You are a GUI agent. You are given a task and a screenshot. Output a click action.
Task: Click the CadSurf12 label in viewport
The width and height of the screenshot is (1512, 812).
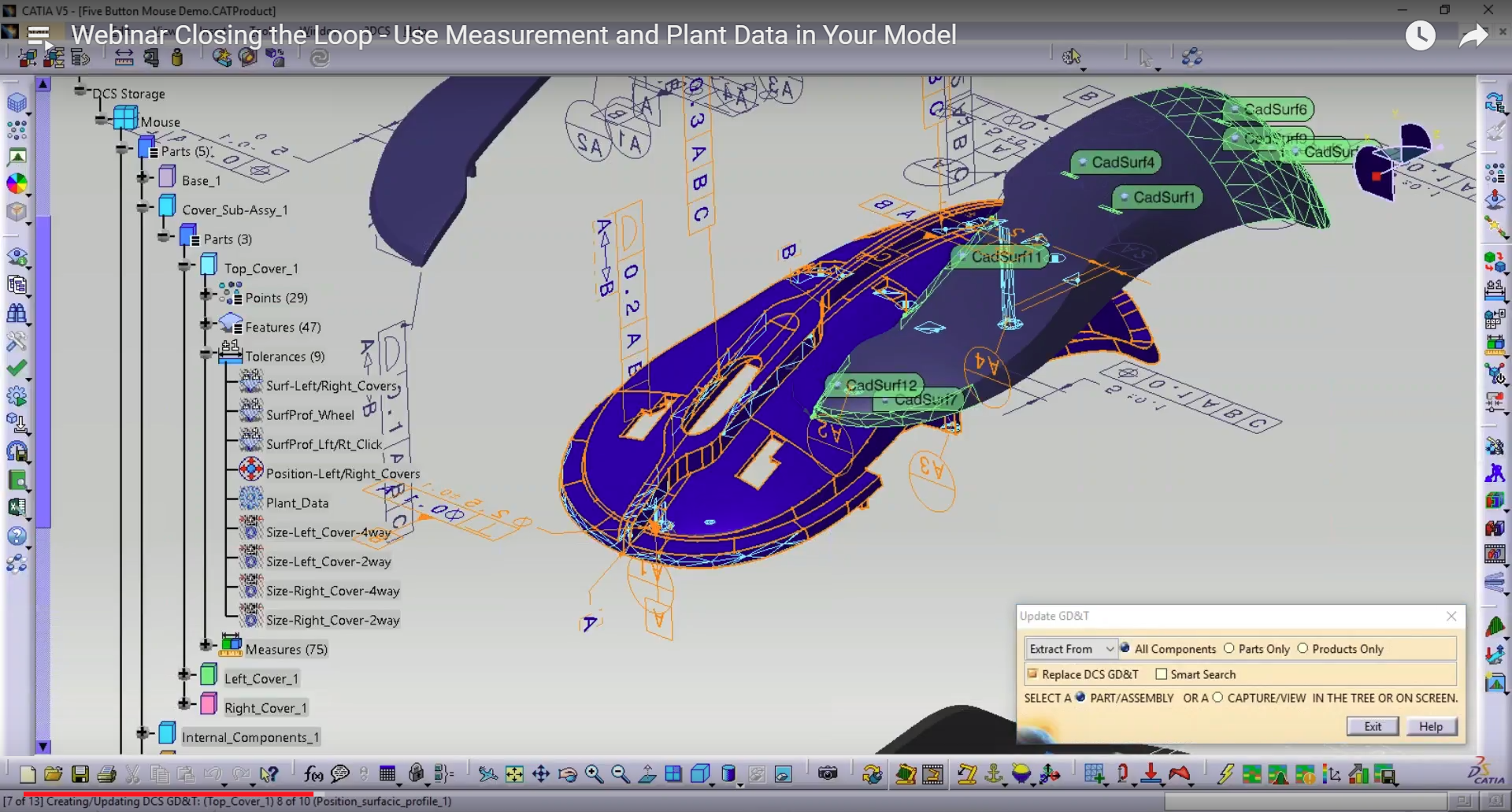point(874,385)
